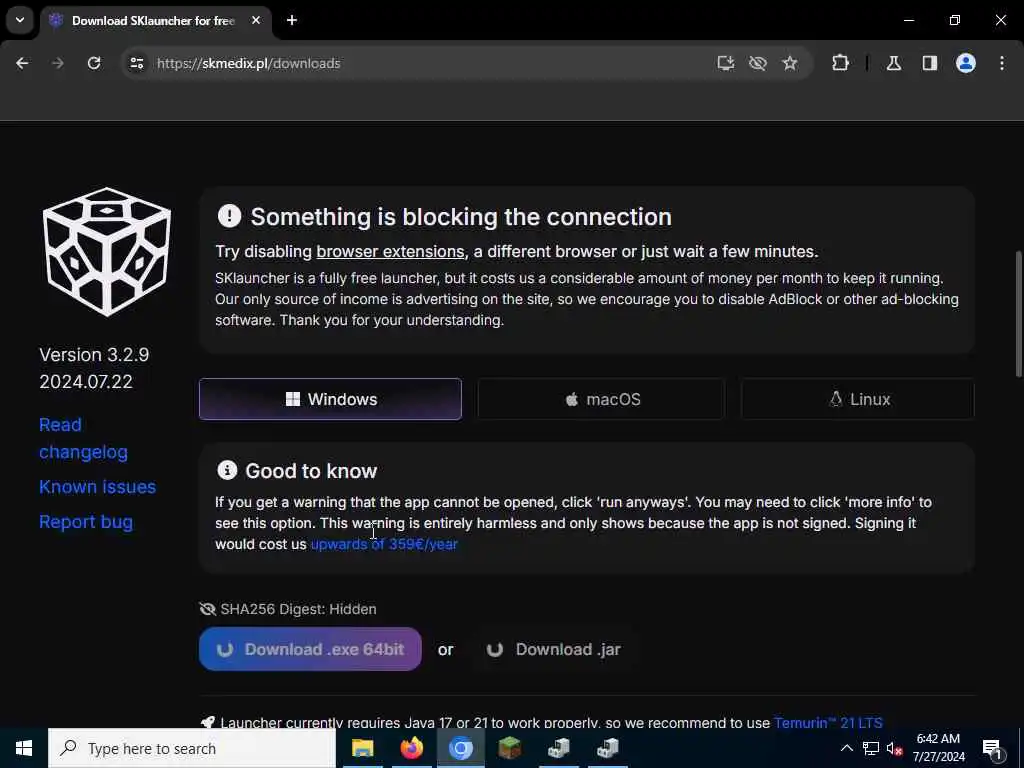Click the Good to know heading
This screenshot has width=1024, height=768.
click(311, 471)
